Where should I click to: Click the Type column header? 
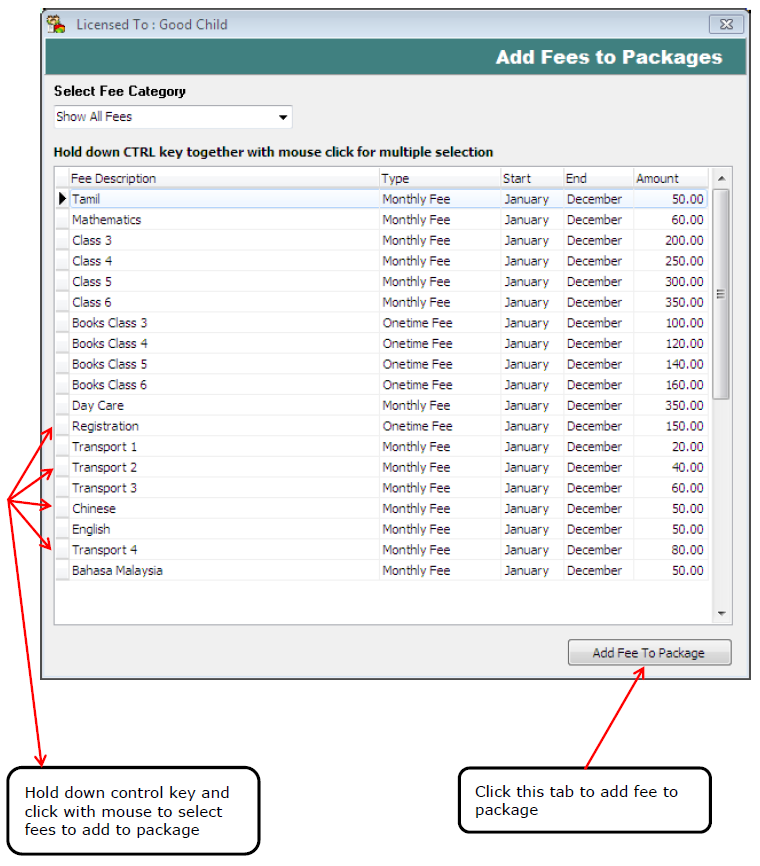(439, 178)
